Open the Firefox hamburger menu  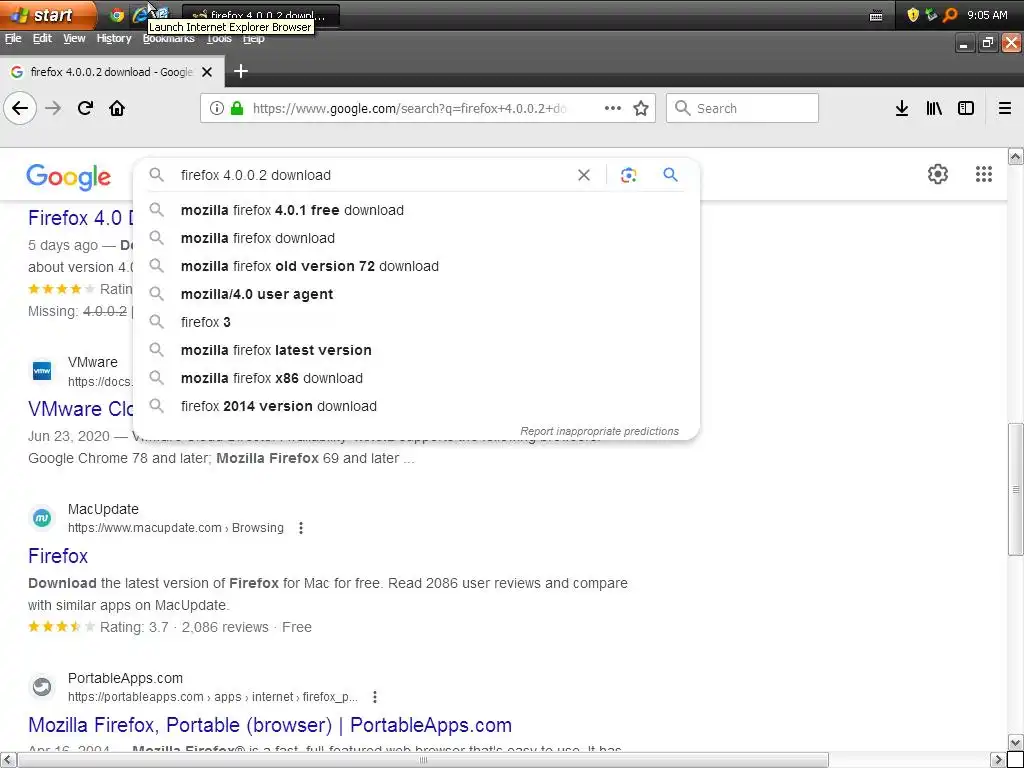pos(1004,108)
